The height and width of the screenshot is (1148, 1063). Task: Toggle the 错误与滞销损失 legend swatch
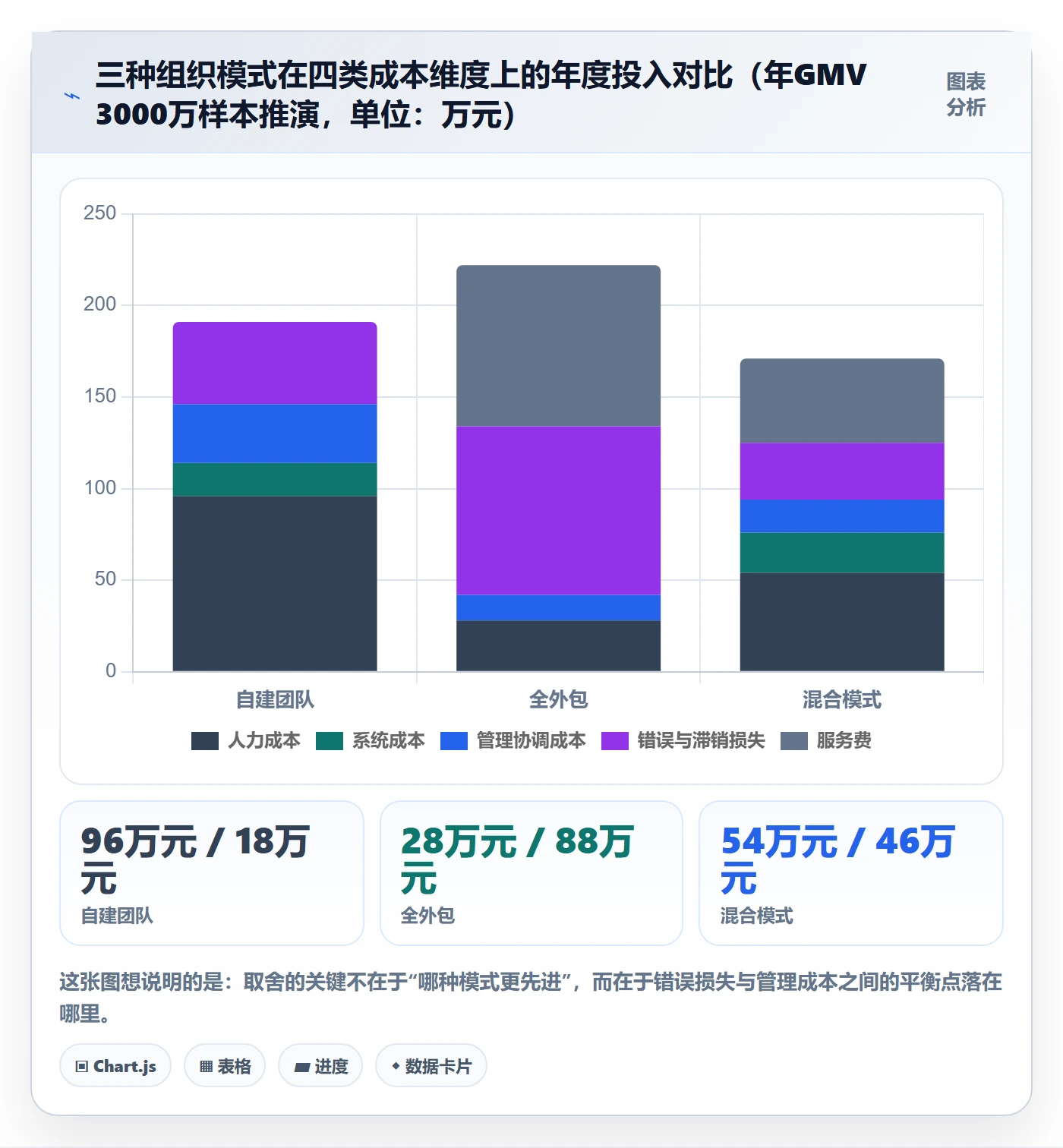tap(615, 741)
